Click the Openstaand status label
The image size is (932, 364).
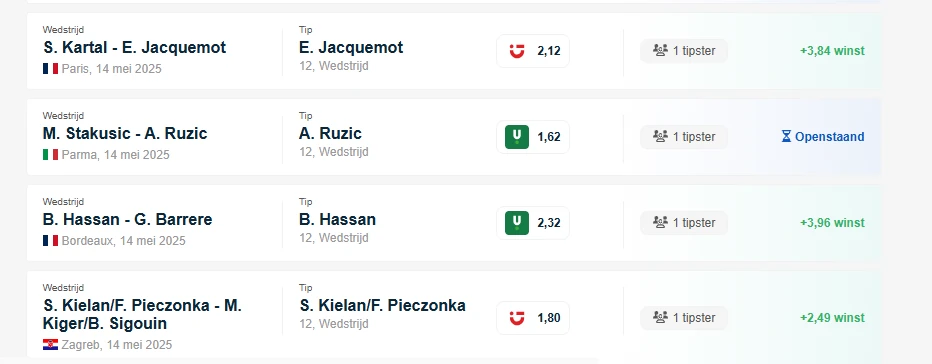[829, 137]
